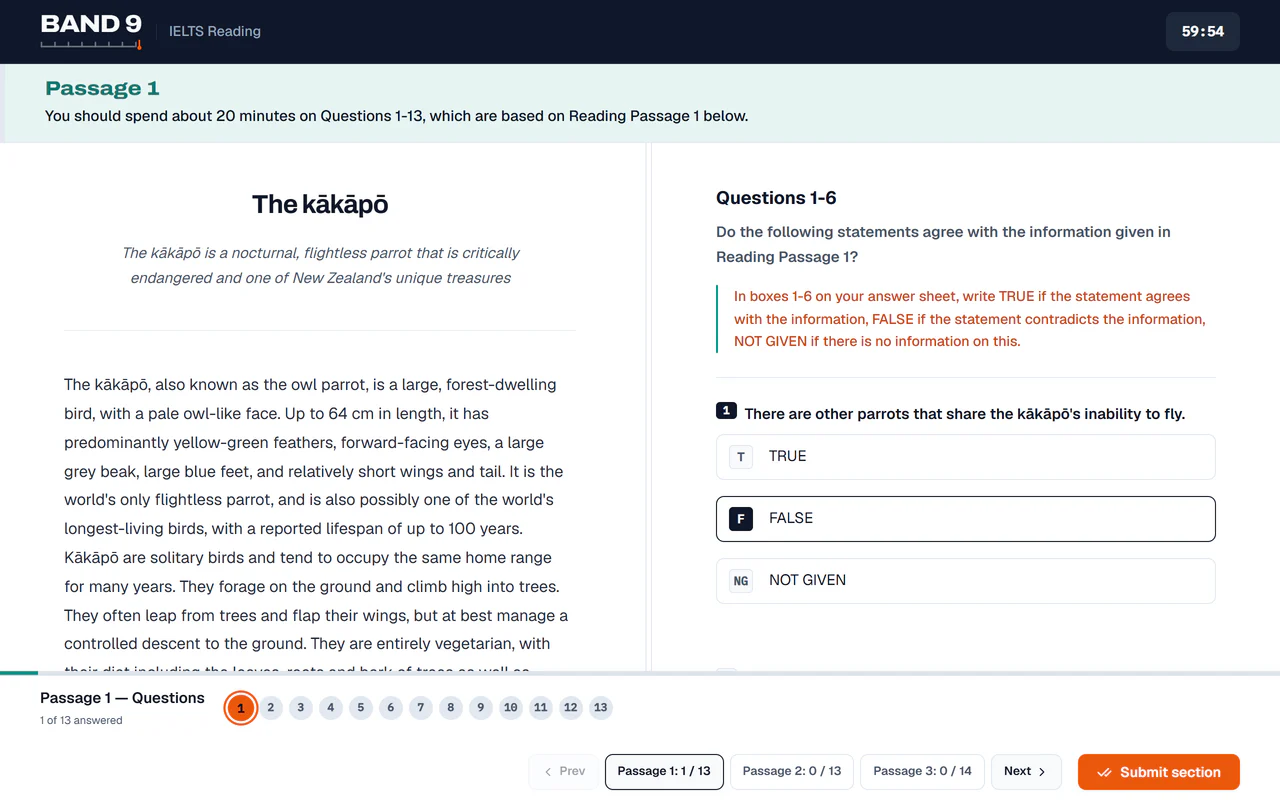Jump to question 7 in the navigator
Viewport: 1280px width, 800px height.
click(421, 708)
